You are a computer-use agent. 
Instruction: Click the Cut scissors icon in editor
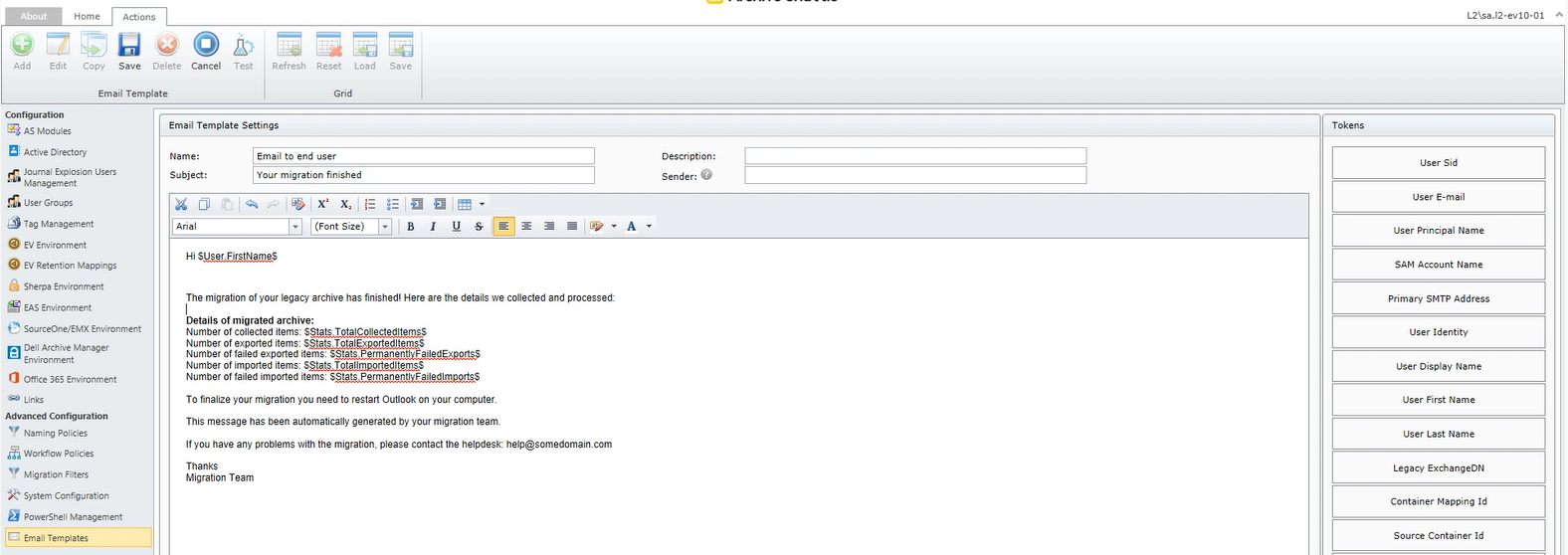pos(181,204)
